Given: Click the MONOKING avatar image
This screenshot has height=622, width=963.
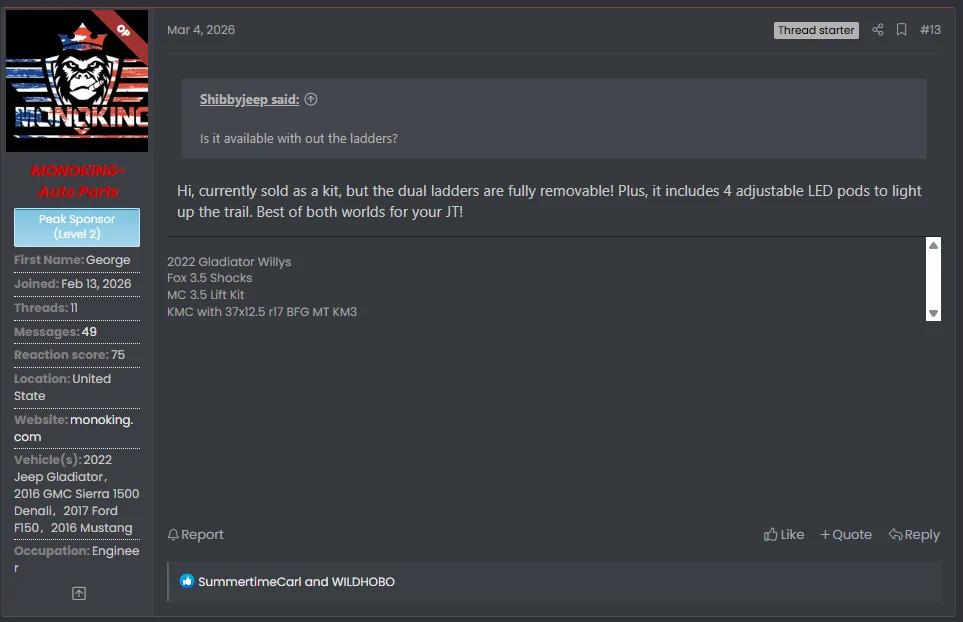Looking at the screenshot, I should point(77,80).
